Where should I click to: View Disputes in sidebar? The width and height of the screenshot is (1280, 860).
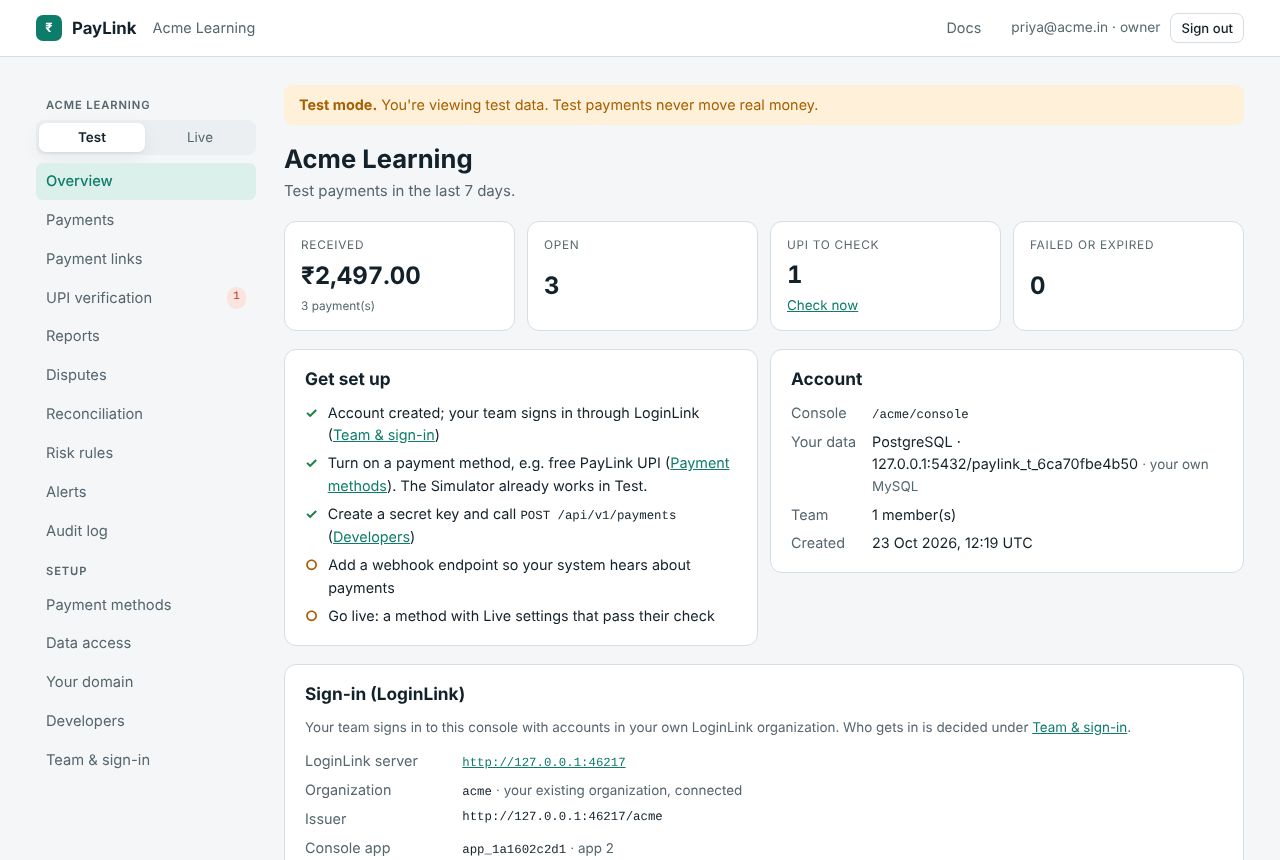tap(146, 375)
